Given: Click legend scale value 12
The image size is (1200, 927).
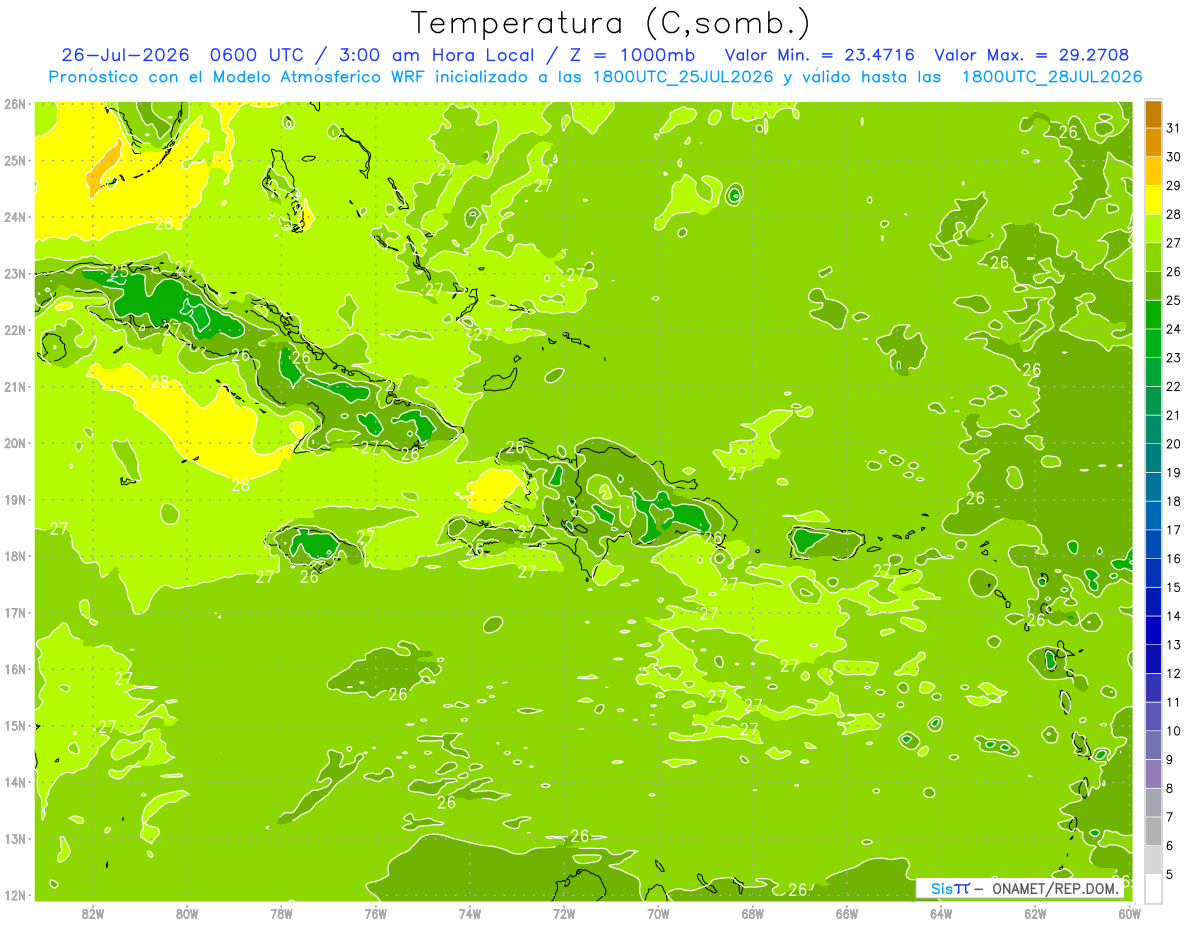Looking at the screenshot, I should [x=1174, y=673].
